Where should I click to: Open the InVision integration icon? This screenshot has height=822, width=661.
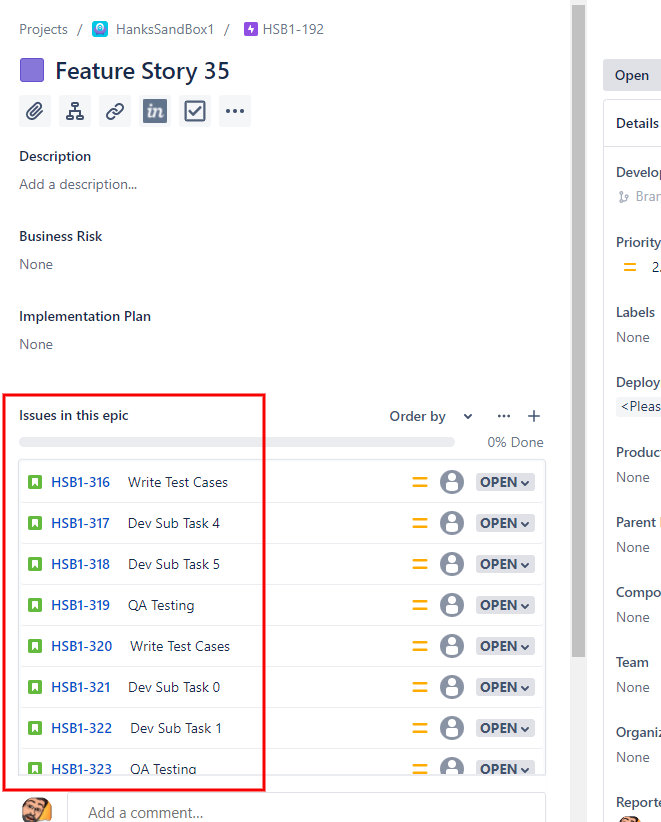(x=155, y=111)
